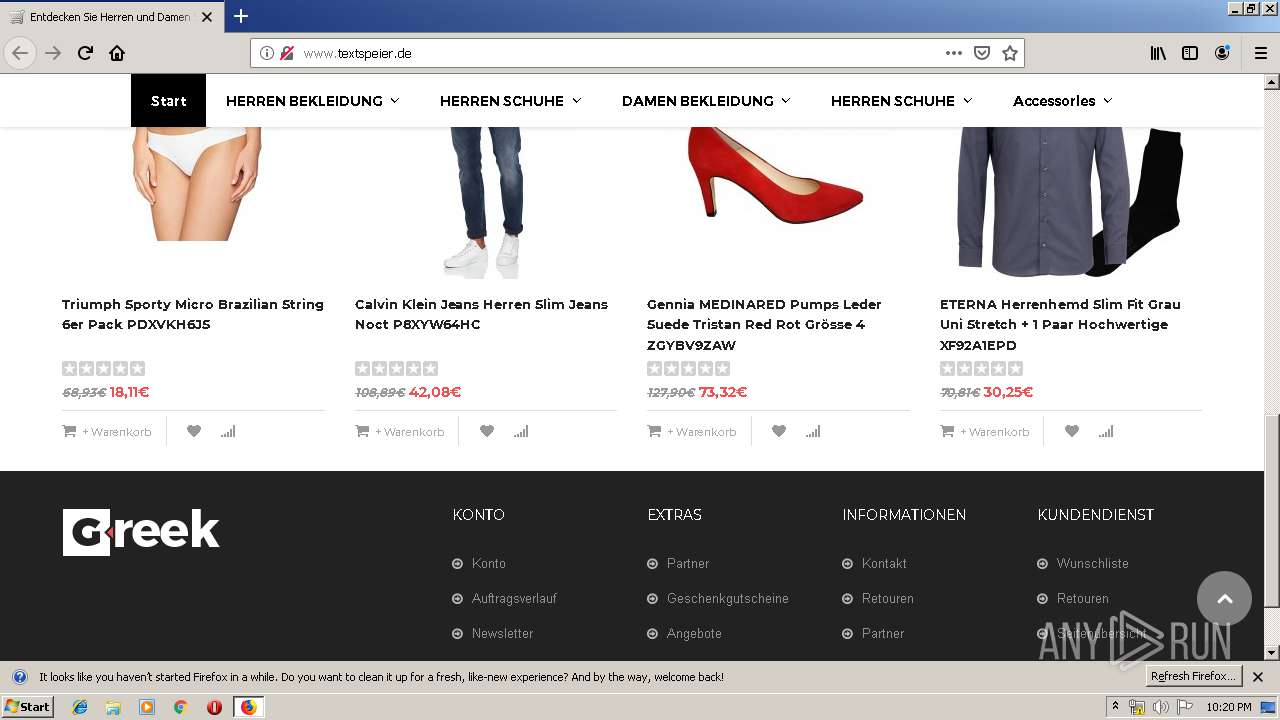Compare Calvin Klein Jeans Herren Slim
The width and height of the screenshot is (1280, 720).
pyautogui.click(x=521, y=431)
